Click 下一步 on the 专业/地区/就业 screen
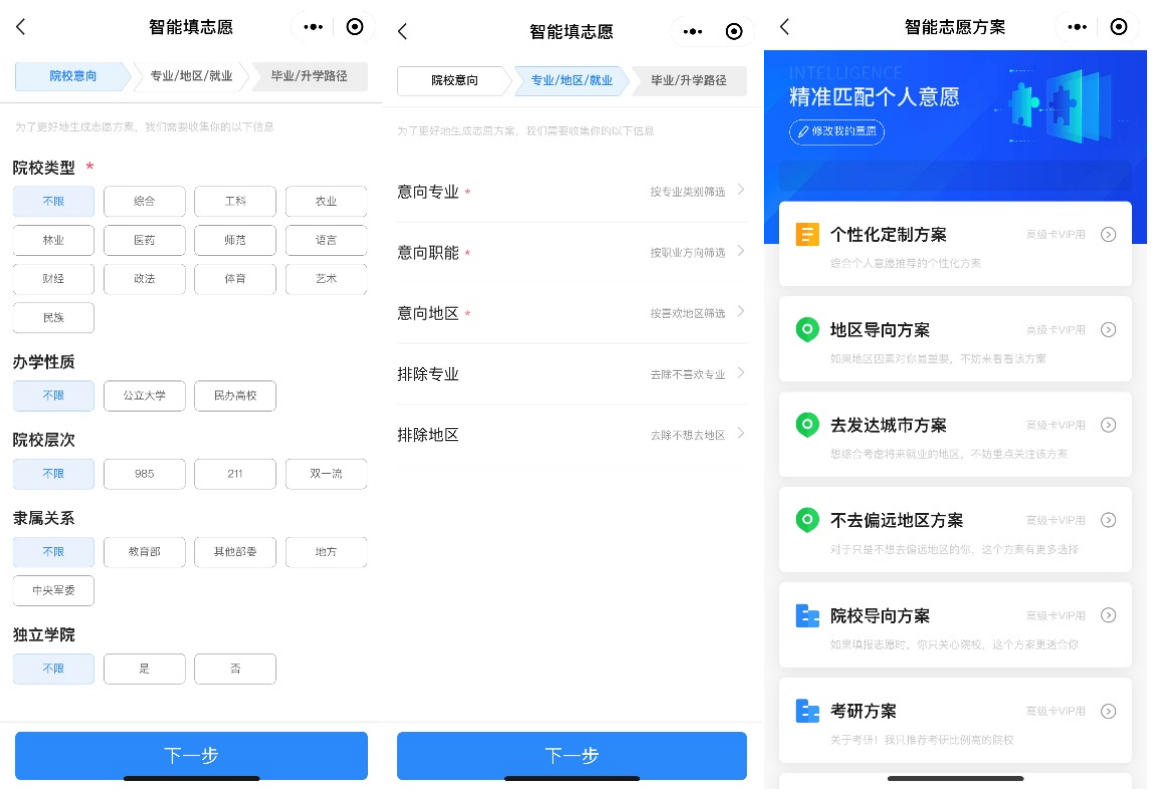The width and height of the screenshot is (1157, 796). (x=572, y=755)
